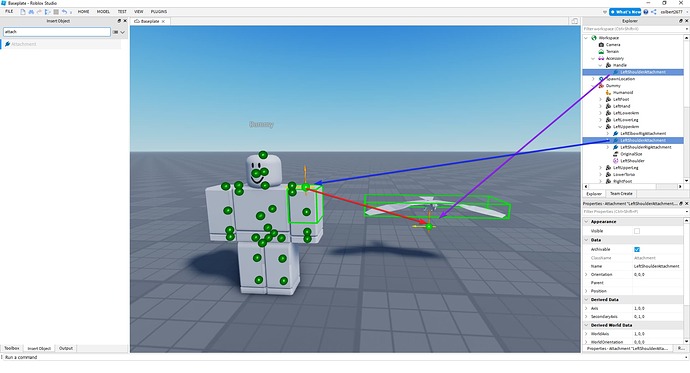Click the share icon beside username
The width and height of the screenshot is (690, 373).
tap(653, 12)
